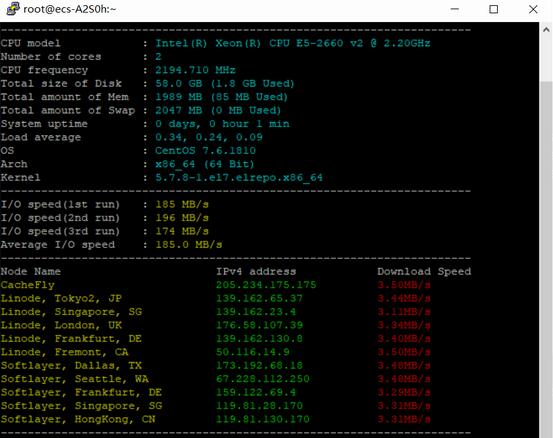553x438 pixels.
Task: Click IP address 176.58.107.39
Action: pyautogui.click(x=259, y=325)
